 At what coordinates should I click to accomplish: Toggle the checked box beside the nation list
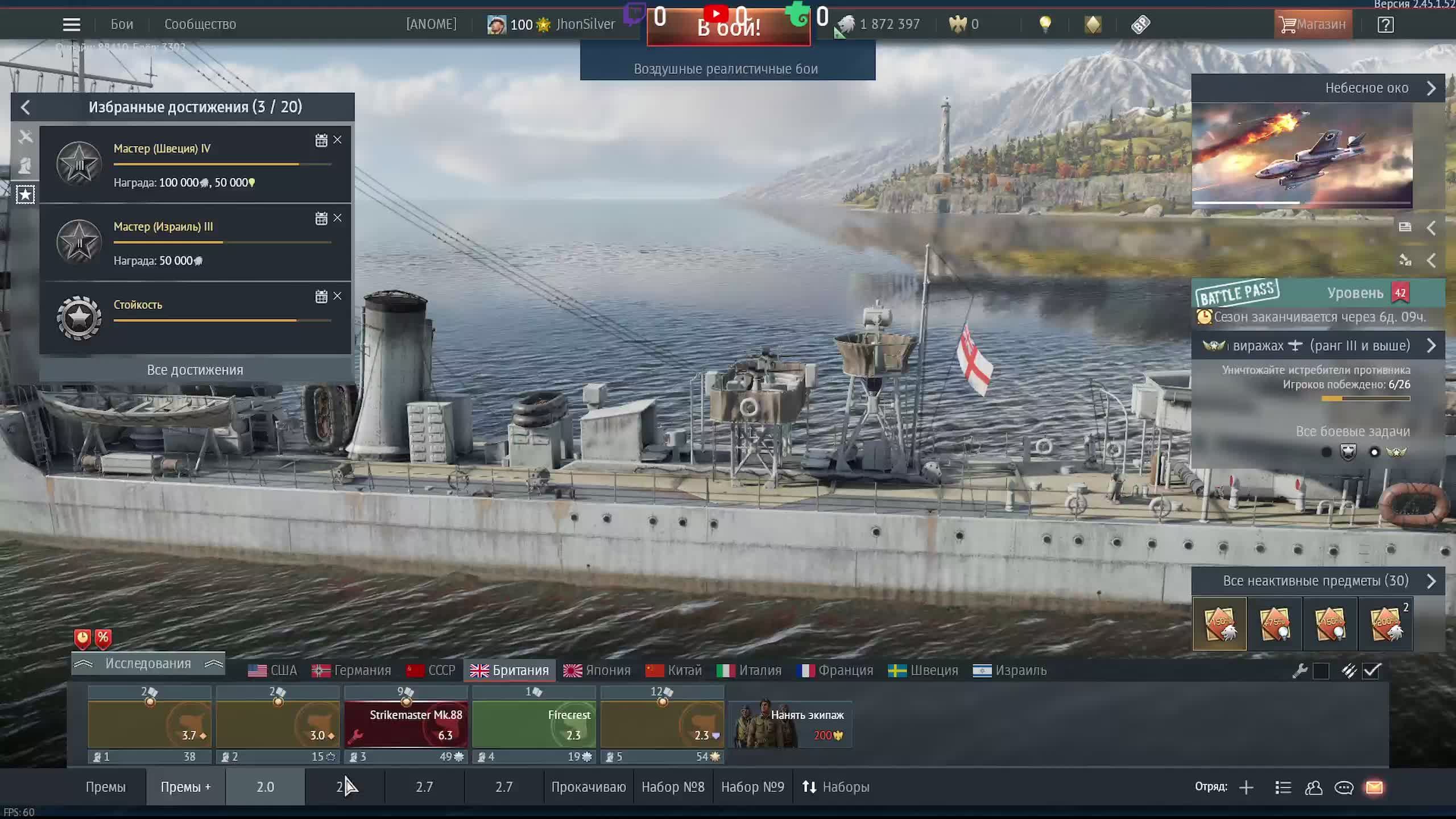[x=1371, y=671]
